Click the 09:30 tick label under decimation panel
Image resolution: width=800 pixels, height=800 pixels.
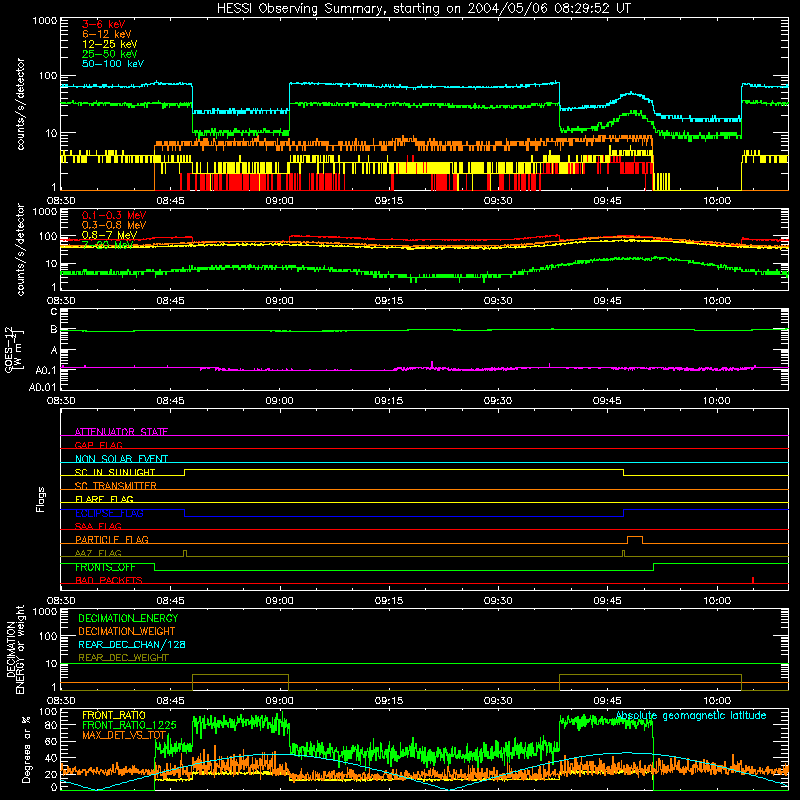click(498, 701)
